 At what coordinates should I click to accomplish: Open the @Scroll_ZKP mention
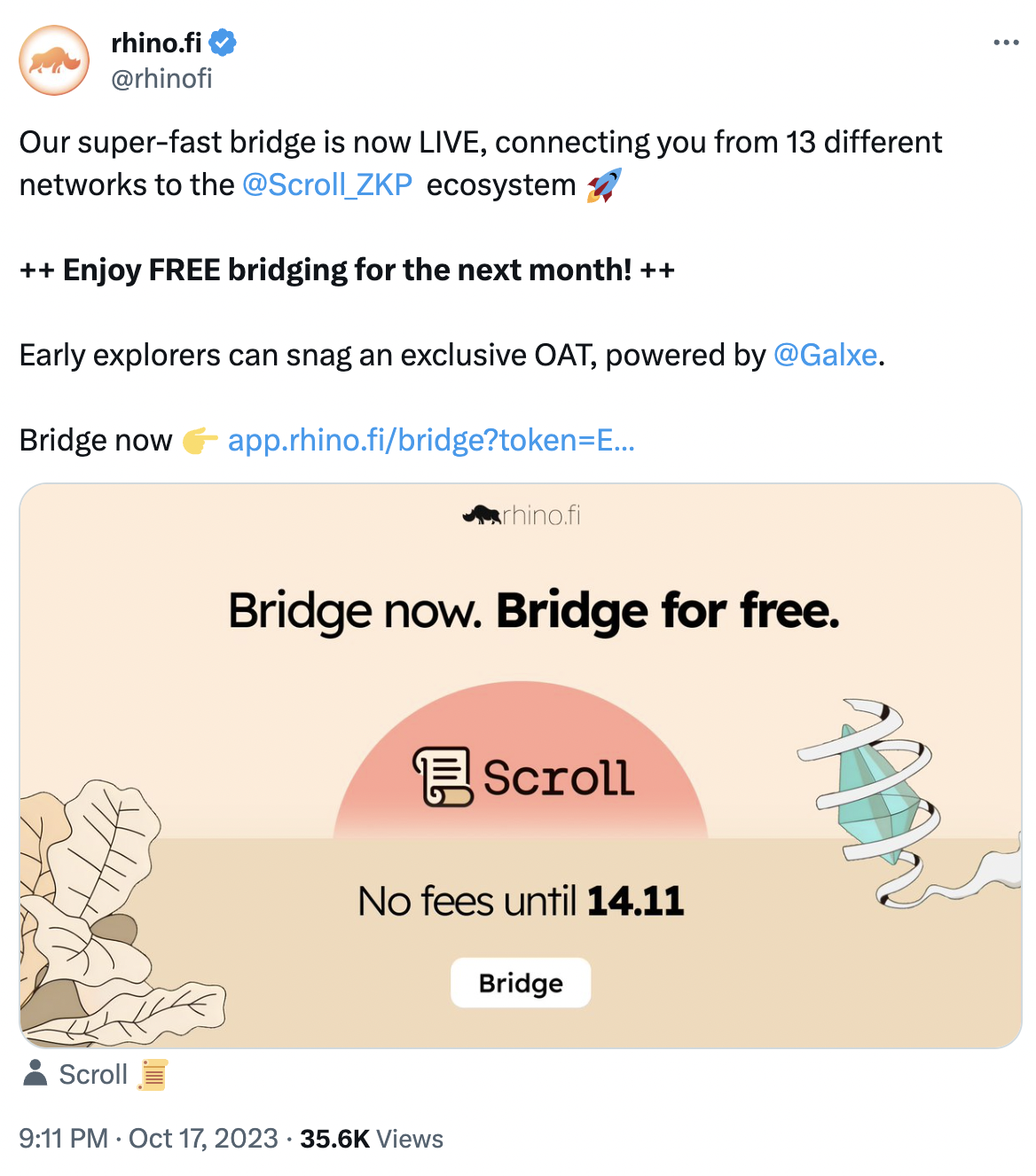click(326, 184)
